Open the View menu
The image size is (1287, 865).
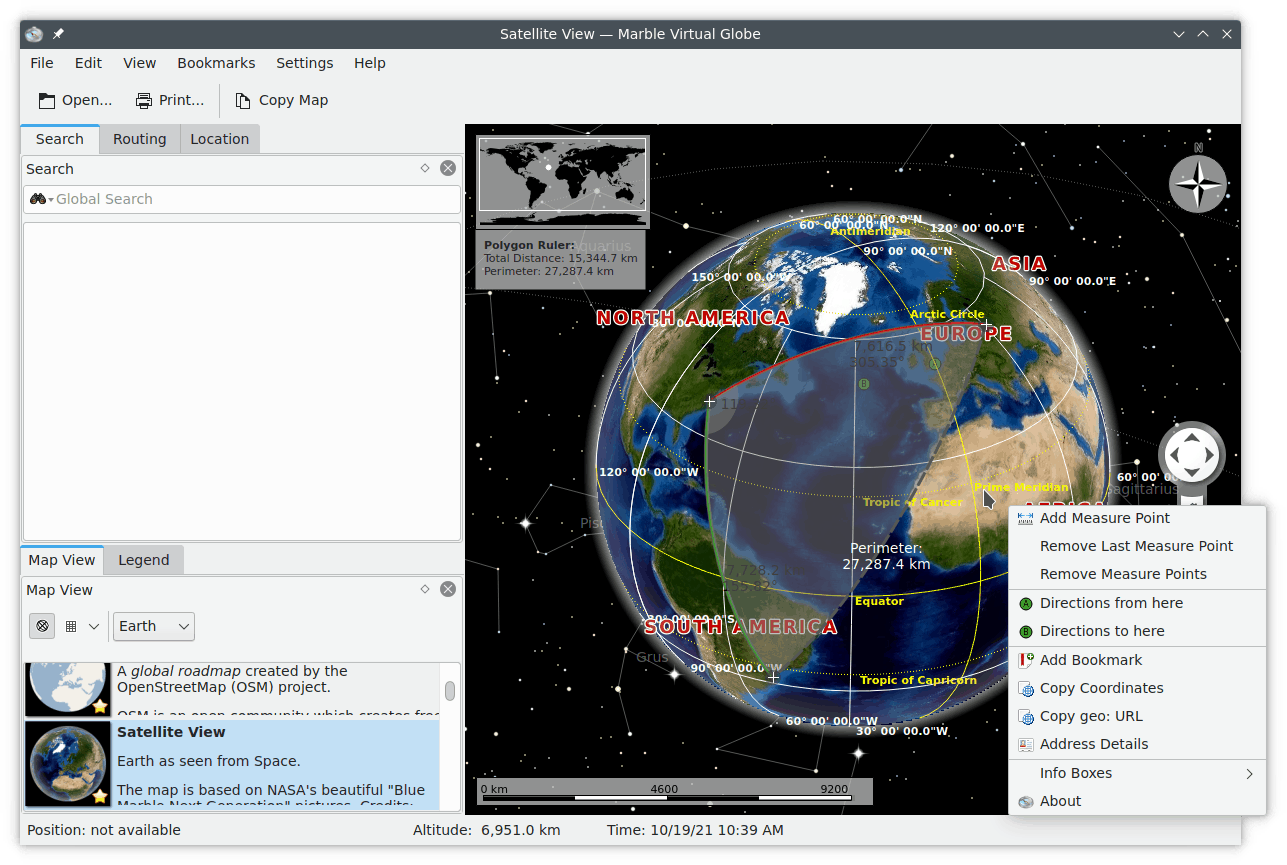pyautogui.click(x=140, y=63)
